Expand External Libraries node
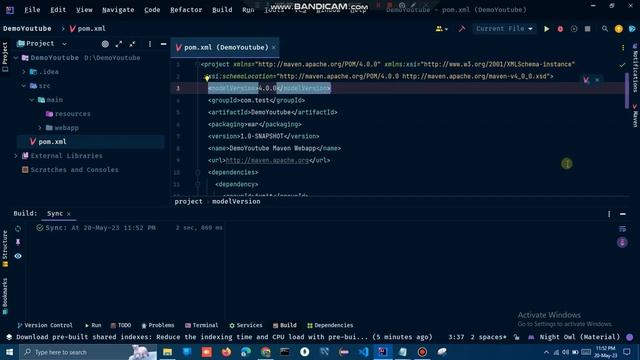 point(16,156)
